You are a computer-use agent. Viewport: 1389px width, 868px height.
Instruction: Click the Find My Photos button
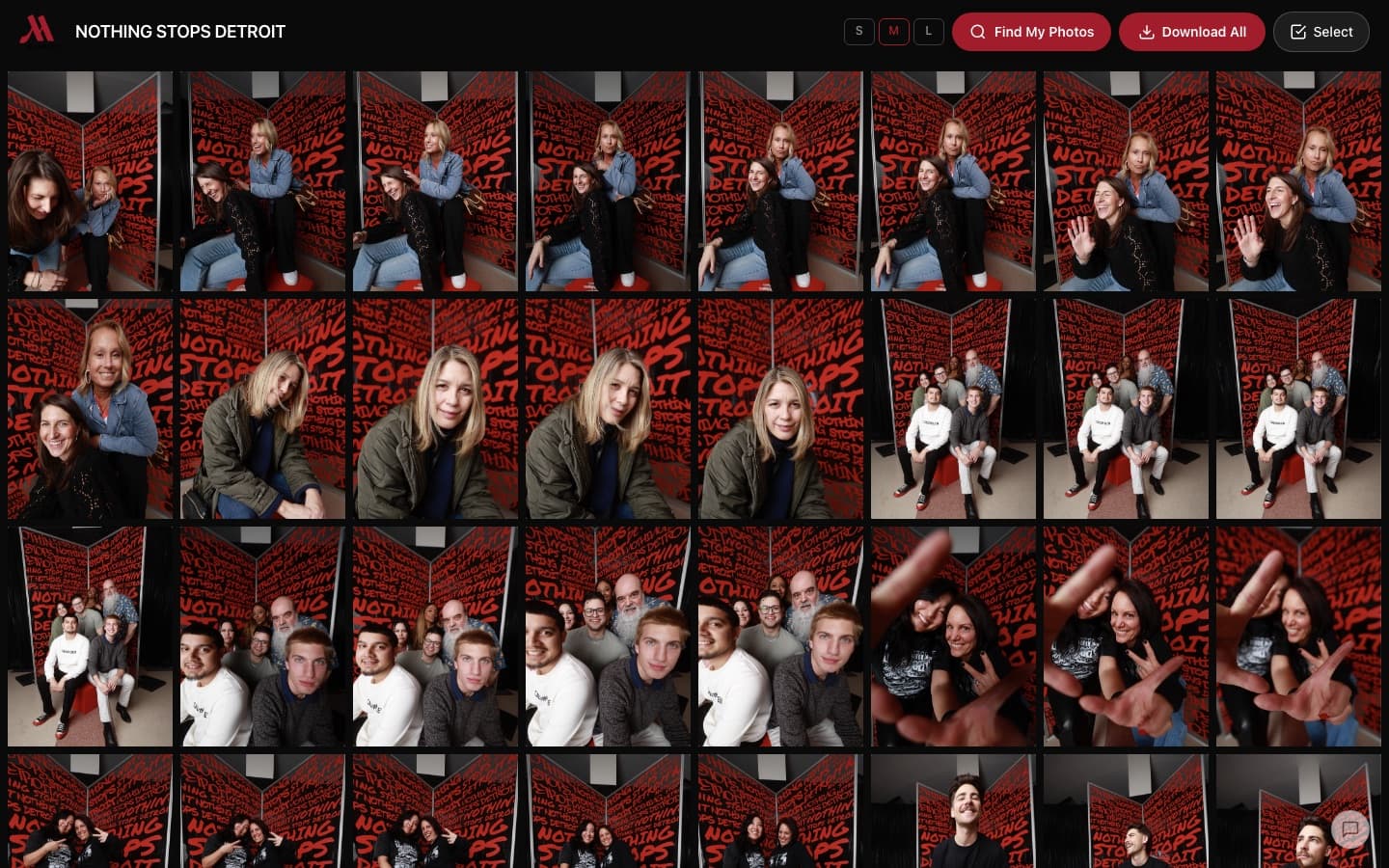[x=1031, y=32]
